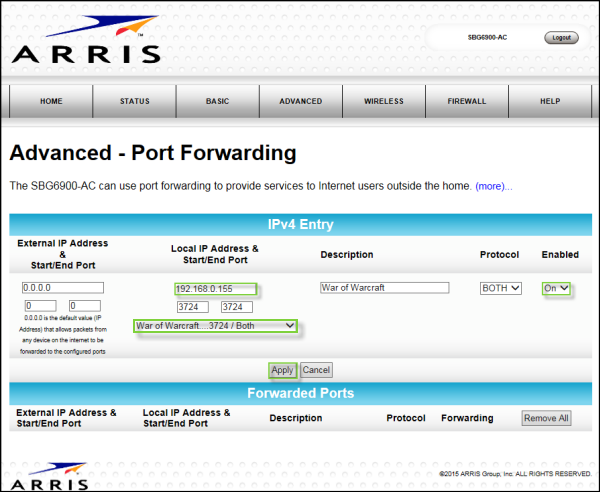The height and width of the screenshot is (492, 600).
Task: Open the Protocol BOTH dropdown
Action: point(501,288)
